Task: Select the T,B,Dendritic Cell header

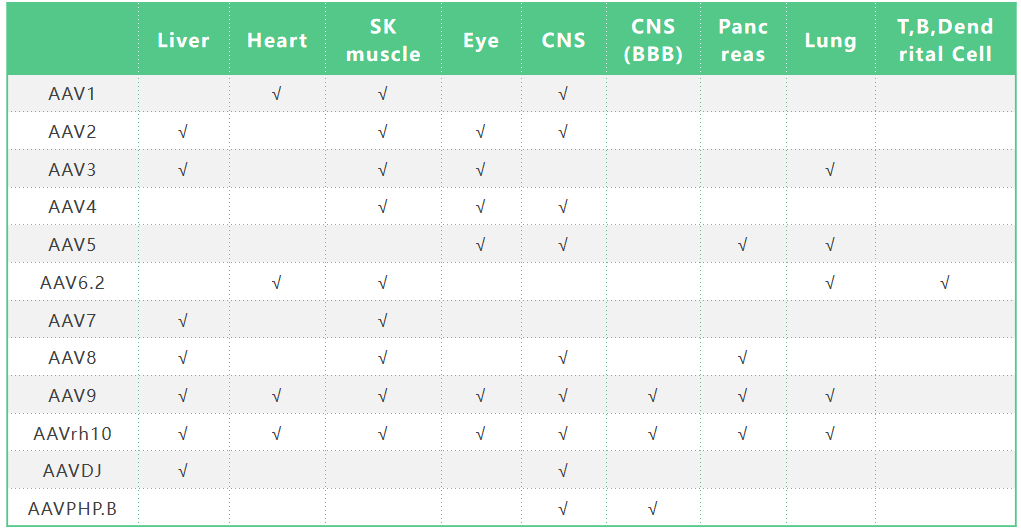Action: 945,41
